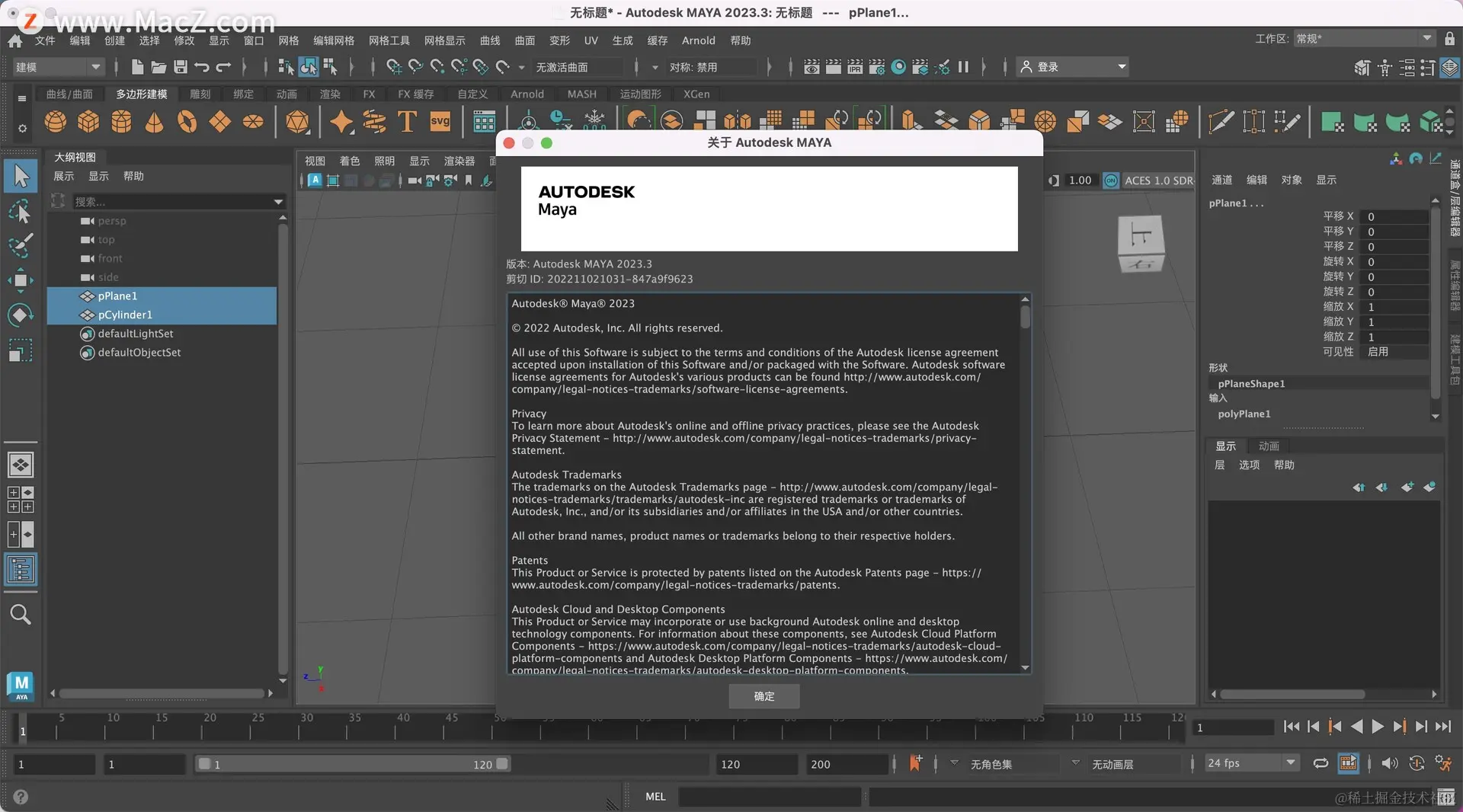Choose the Lasso select tool
The height and width of the screenshot is (812, 1463).
click(x=21, y=211)
